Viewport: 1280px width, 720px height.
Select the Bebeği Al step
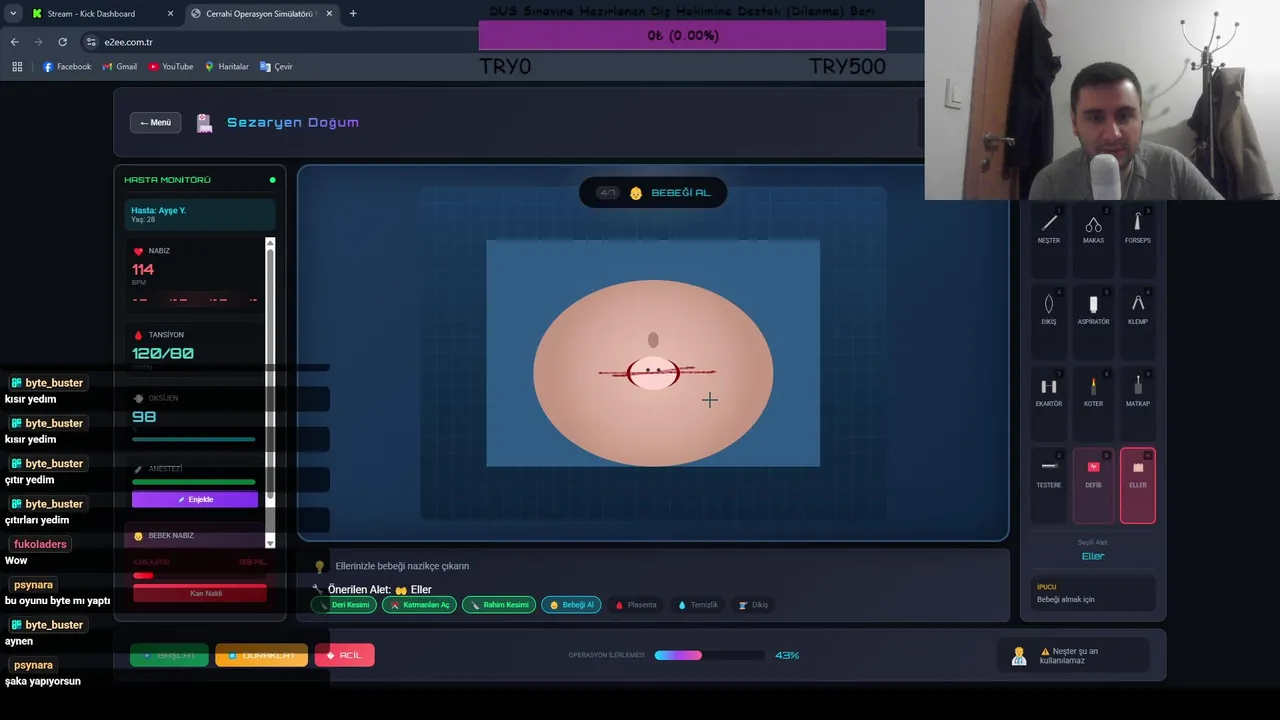(571, 605)
